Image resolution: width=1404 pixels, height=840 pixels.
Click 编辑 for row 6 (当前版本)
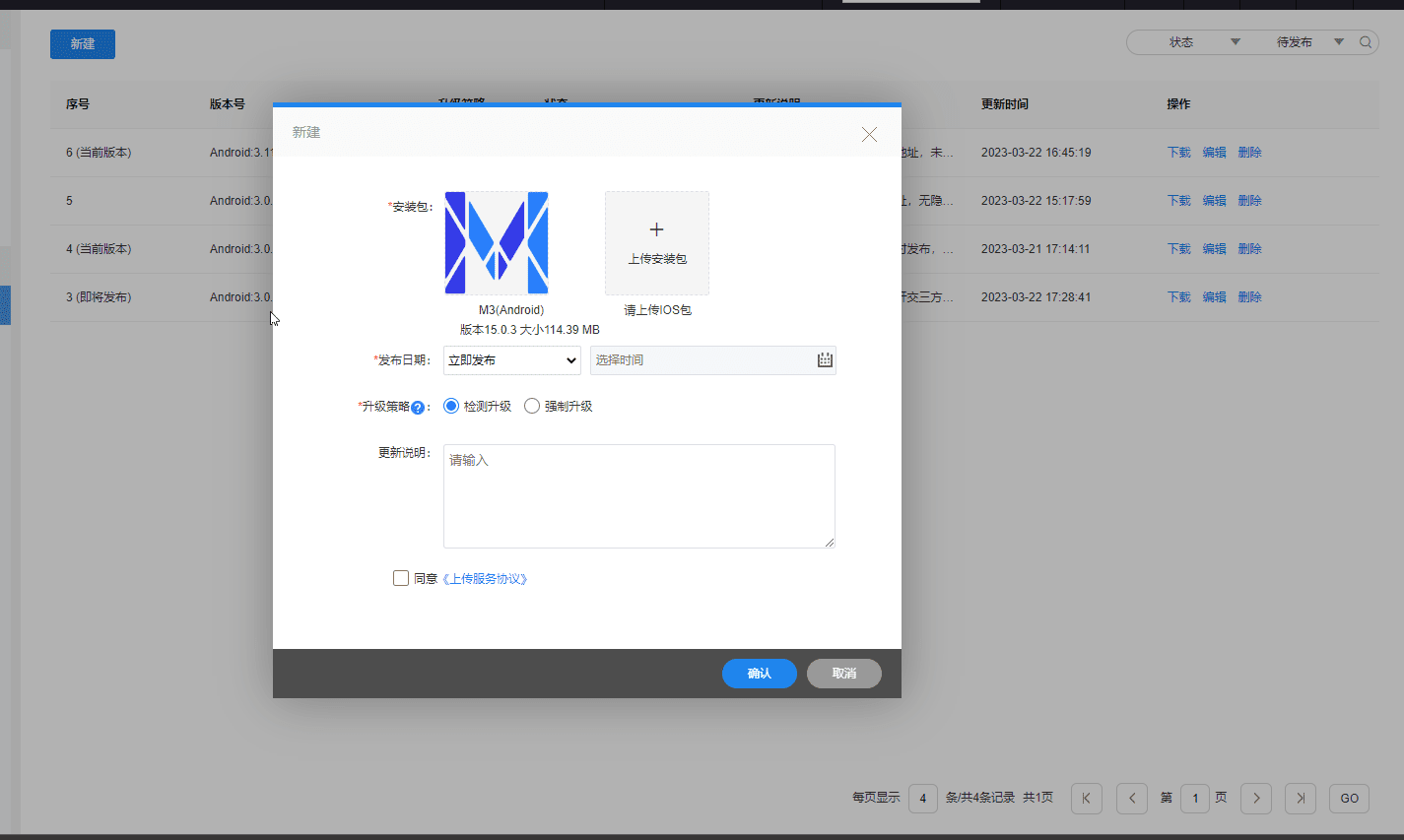[1215, 153]
